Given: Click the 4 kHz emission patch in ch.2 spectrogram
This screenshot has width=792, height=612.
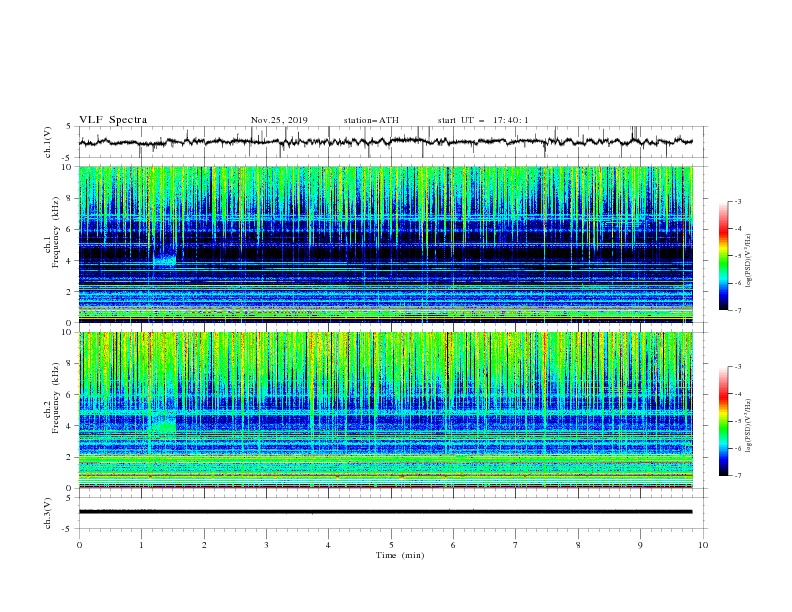Looking at the screenshot, I should pyautogui.click(x=163, y=423).
